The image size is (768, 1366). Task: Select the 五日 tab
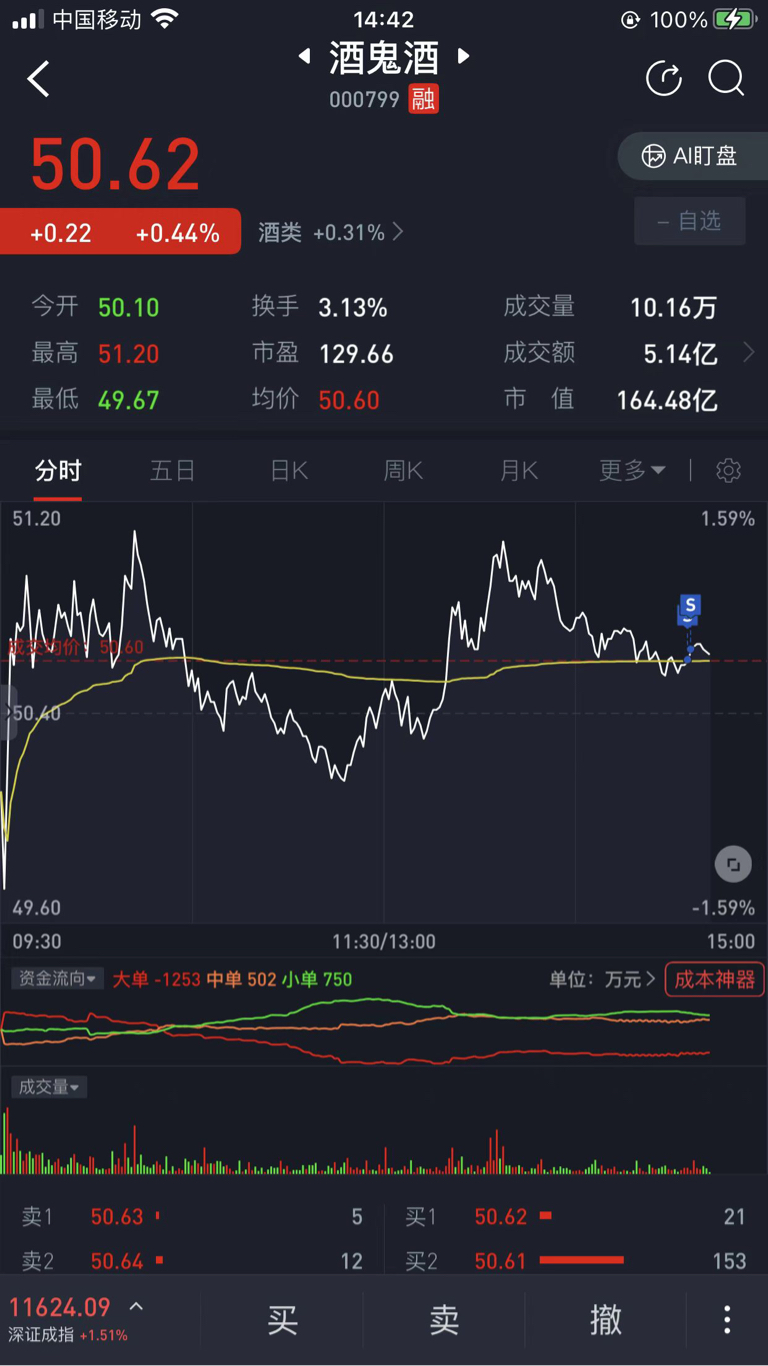172,470
